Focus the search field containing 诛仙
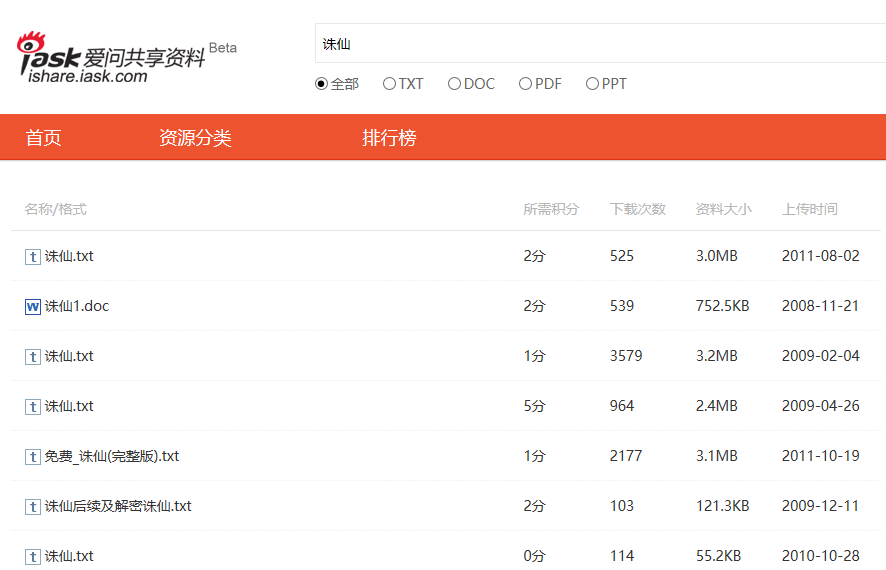This screenshot has height=570, width=886. (600, 43)
